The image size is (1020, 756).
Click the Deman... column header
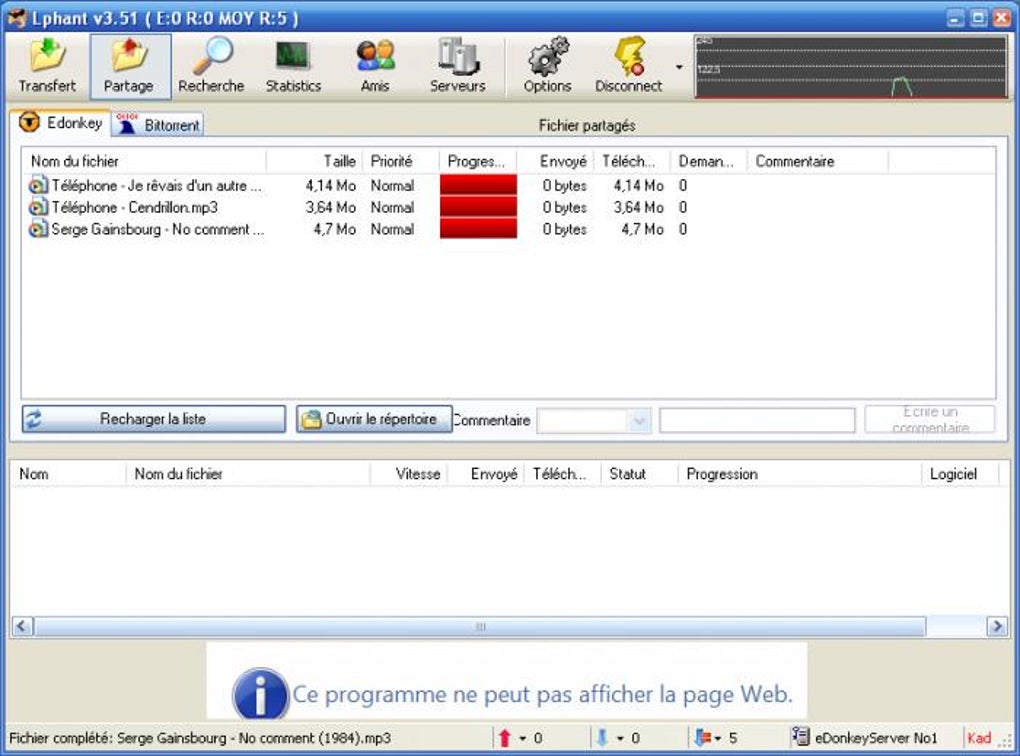tap(709, 161)
